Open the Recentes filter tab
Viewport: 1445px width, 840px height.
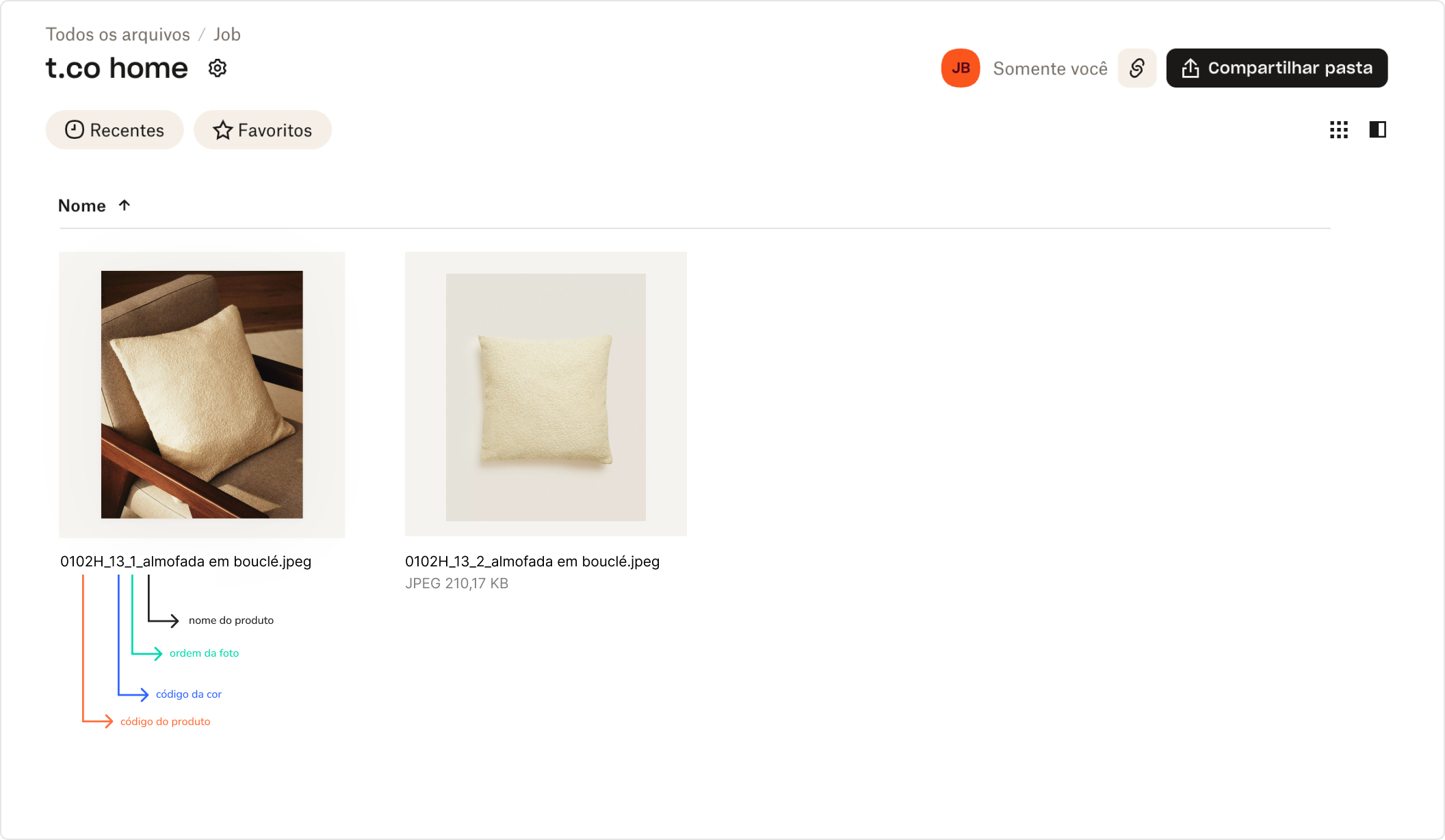(x=114, y=130)
